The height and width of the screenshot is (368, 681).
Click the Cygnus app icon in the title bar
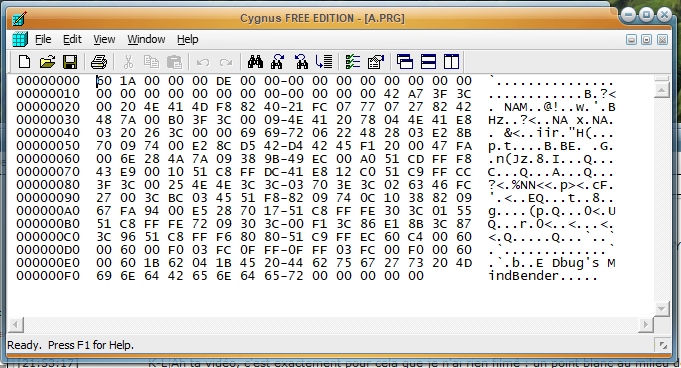[19, 18]
